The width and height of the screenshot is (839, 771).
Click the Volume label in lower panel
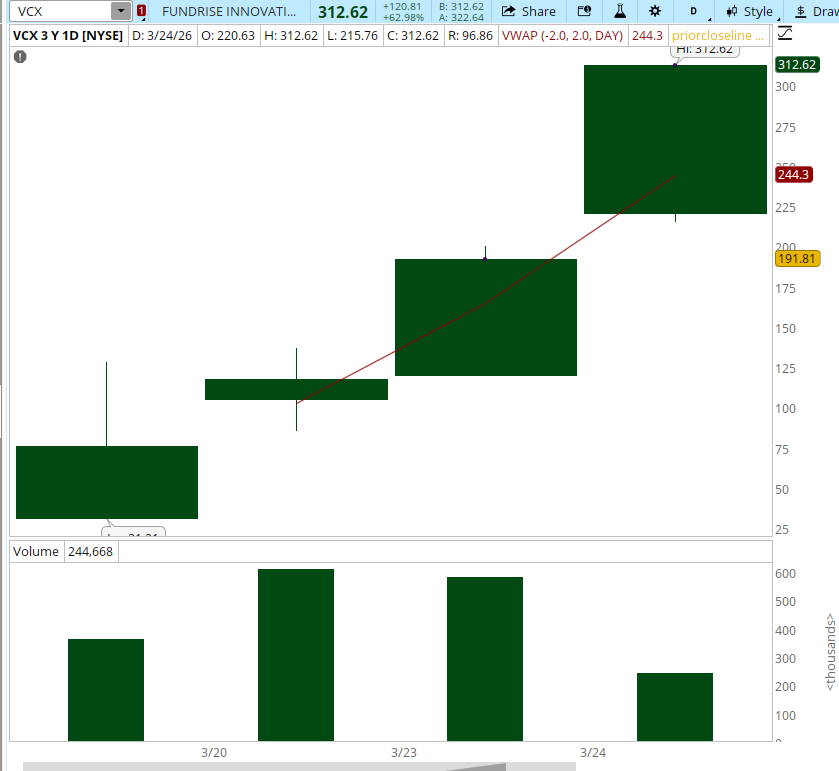pos(36,551)
